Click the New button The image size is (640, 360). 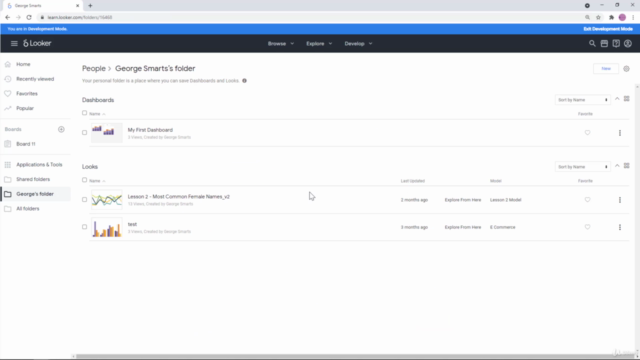point(606,69)
